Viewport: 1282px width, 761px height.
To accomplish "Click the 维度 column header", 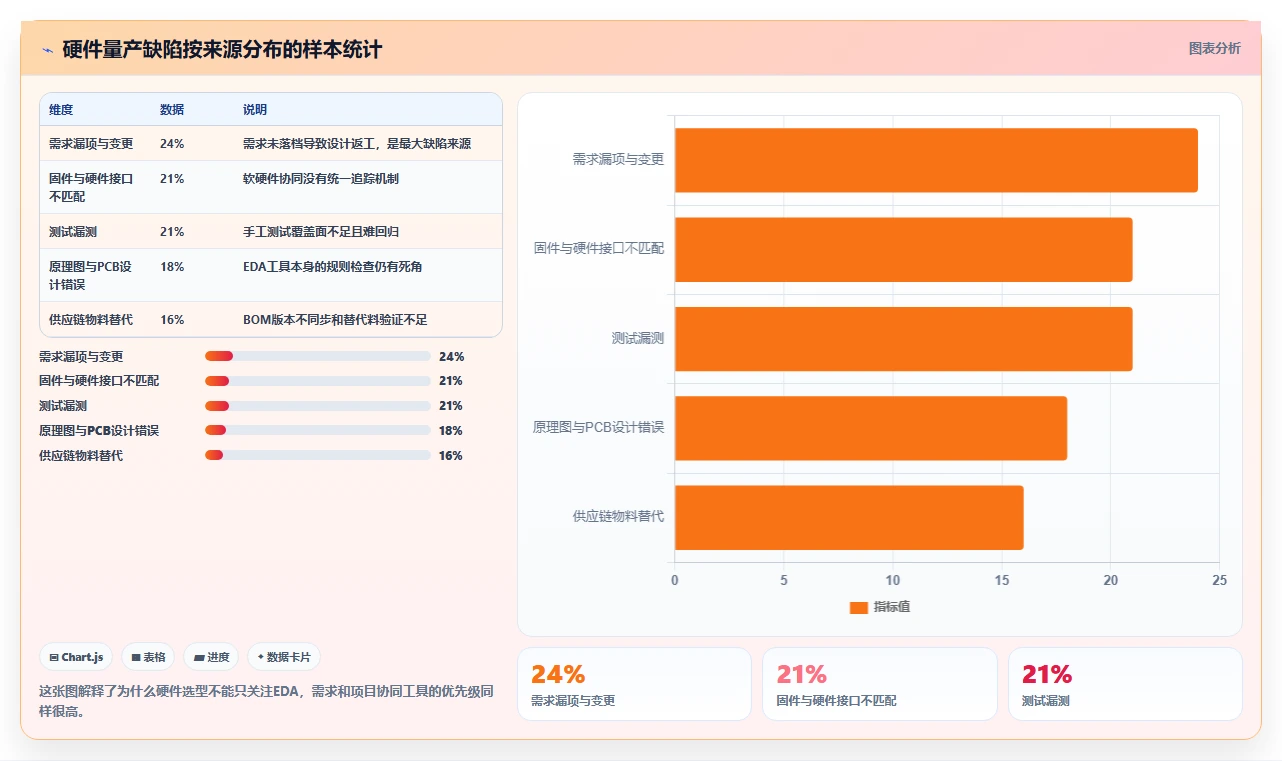I will tap(61, 110).
